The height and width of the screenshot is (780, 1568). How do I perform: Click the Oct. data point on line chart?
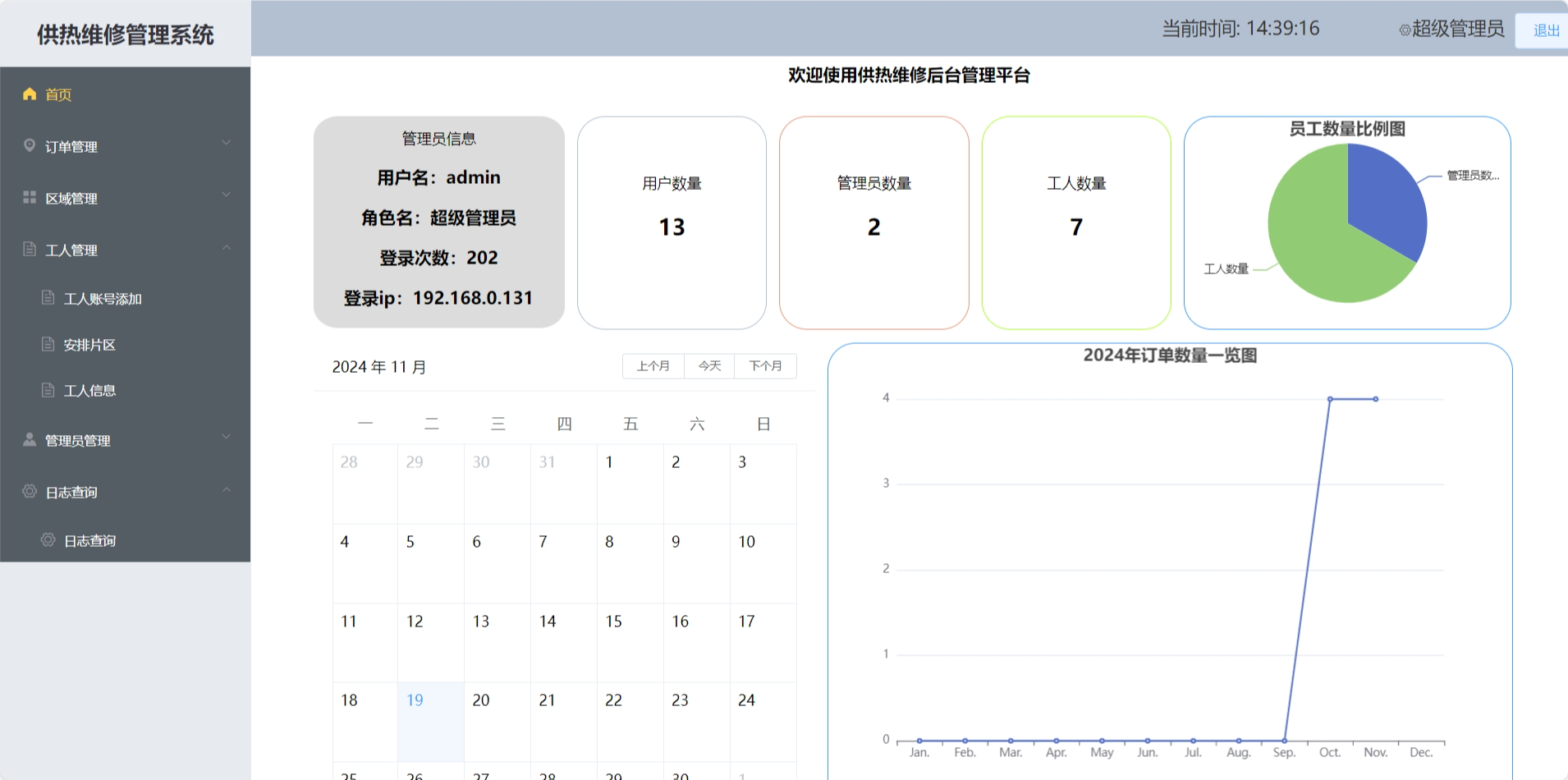point(1330,399)
